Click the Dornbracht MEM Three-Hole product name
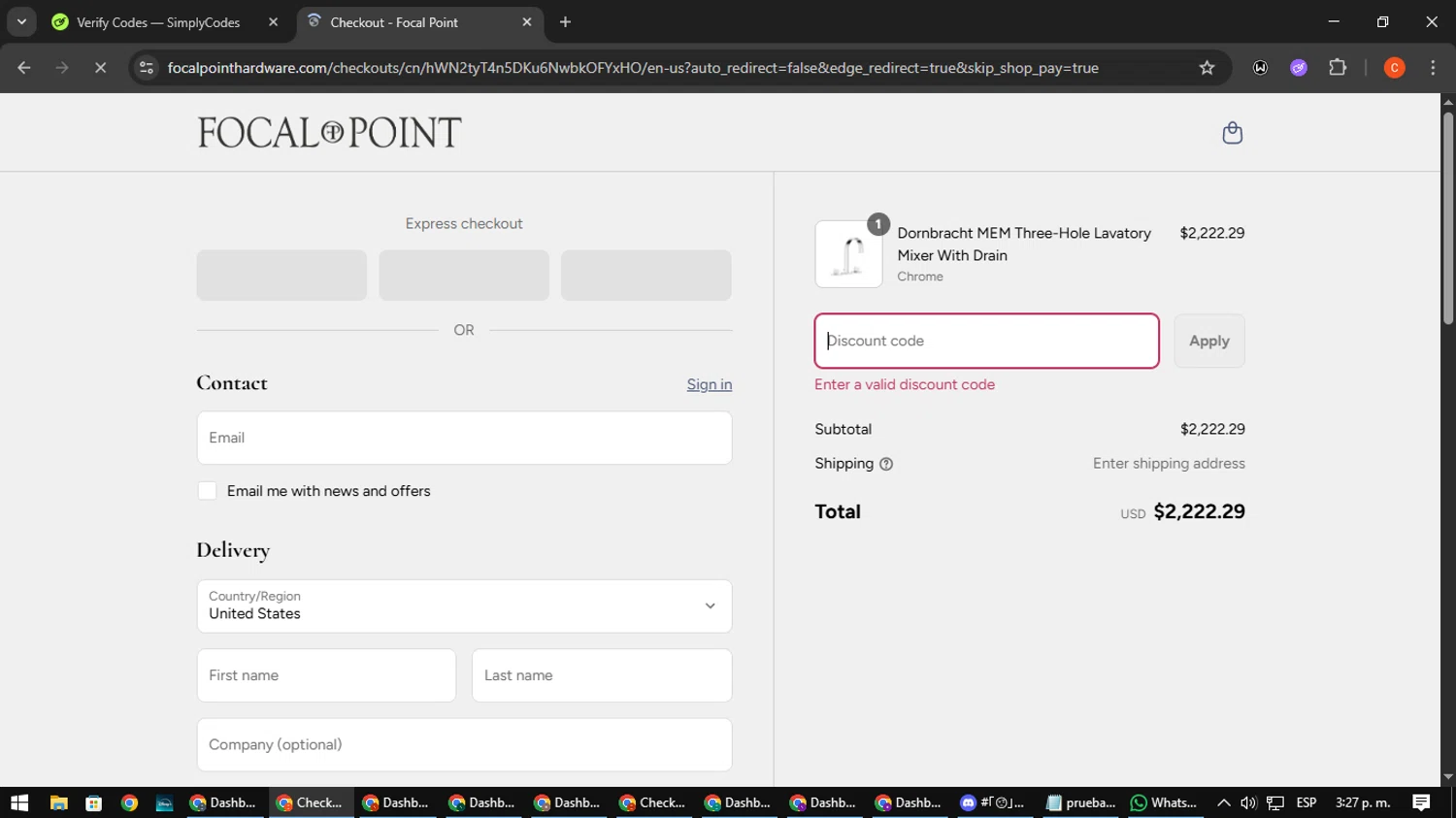 point(1024,245)
